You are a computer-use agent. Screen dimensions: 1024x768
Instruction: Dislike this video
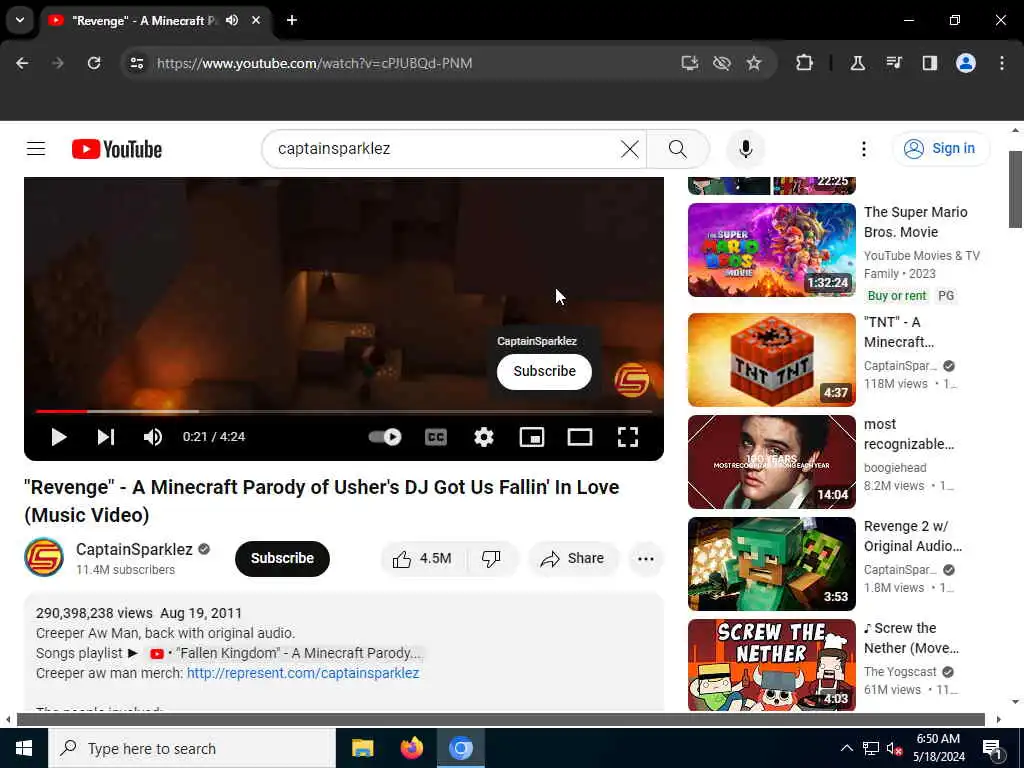click(x=491, y=558)
